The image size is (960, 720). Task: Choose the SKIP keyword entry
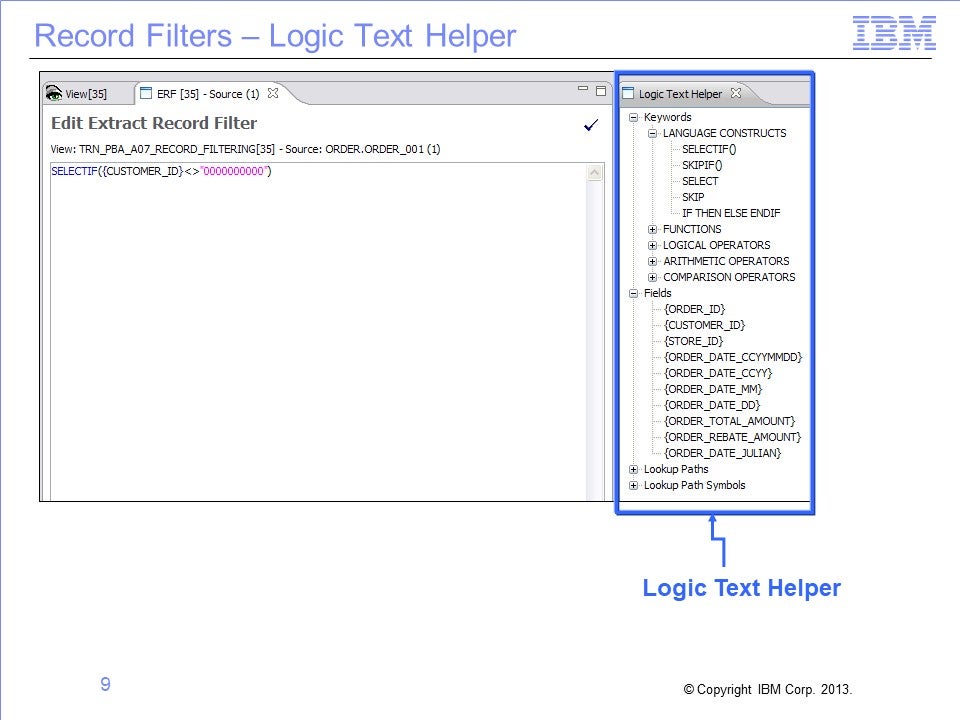pyautogui.click(x=693, y=197)
